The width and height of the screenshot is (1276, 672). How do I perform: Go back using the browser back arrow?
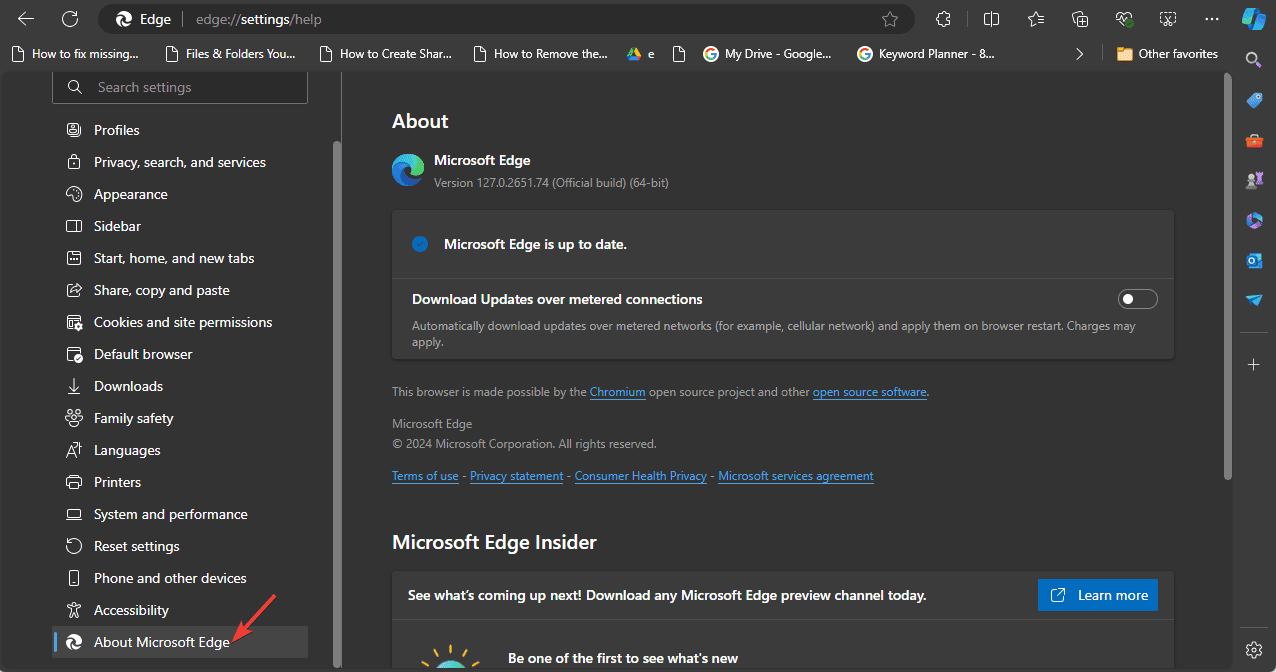[x=26, y=19]
